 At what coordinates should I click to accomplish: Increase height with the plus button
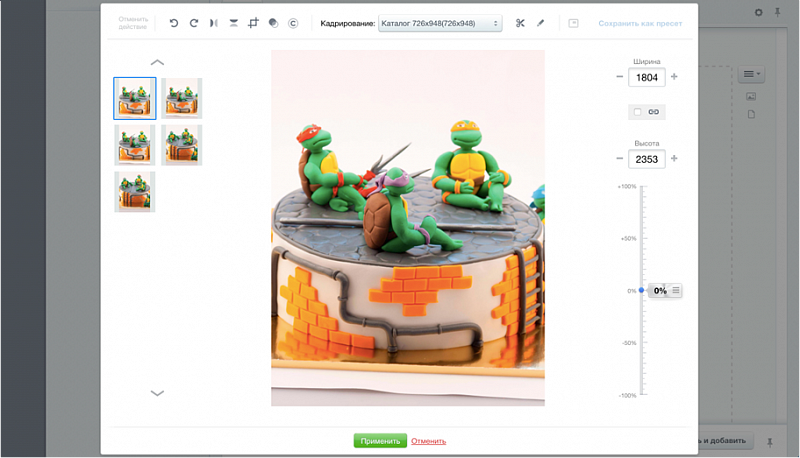(674, 159)
